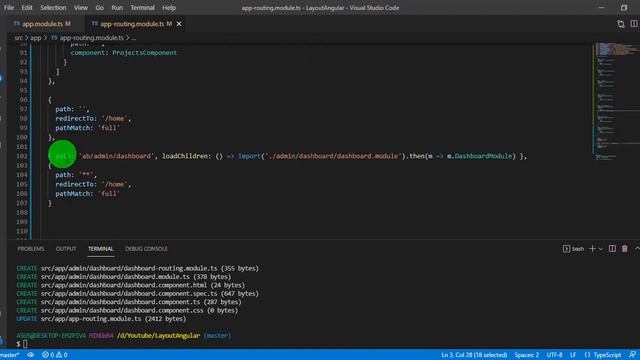Click pathMatch 'full' on line 99
The width and height of the screenshot is (640, 360).
point(87,128)
